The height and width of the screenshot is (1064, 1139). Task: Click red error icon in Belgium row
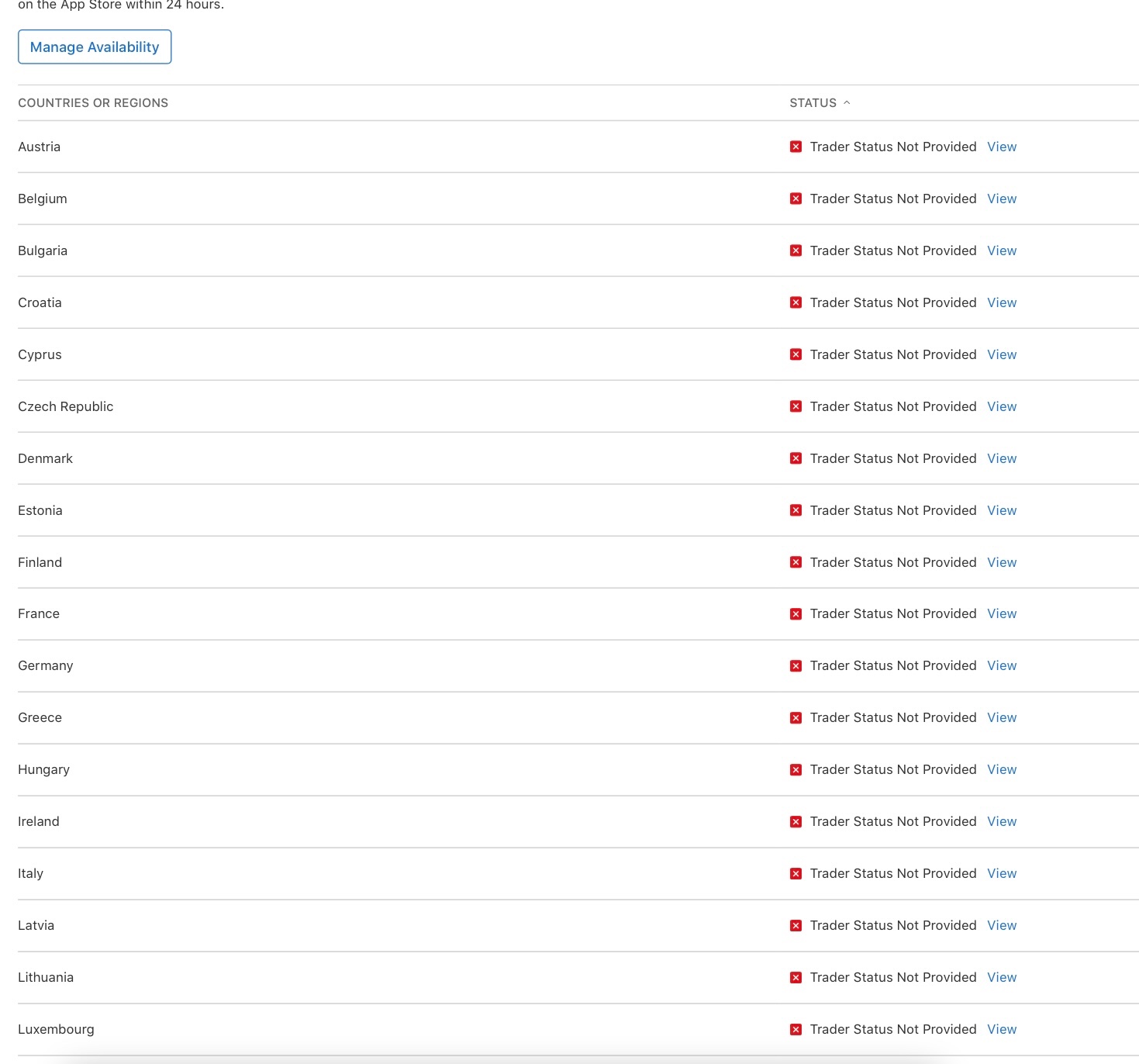[x=796, y=199]
